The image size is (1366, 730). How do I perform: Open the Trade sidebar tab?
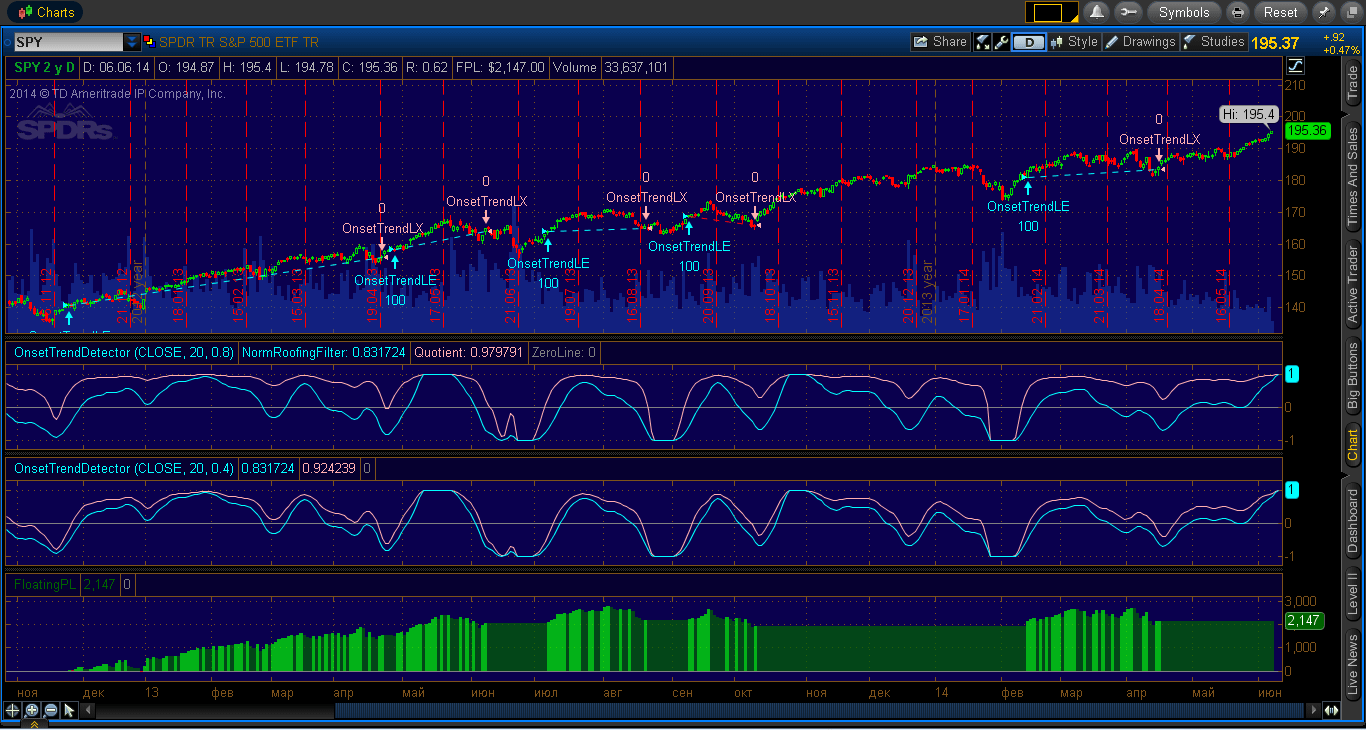point(1353,84)
